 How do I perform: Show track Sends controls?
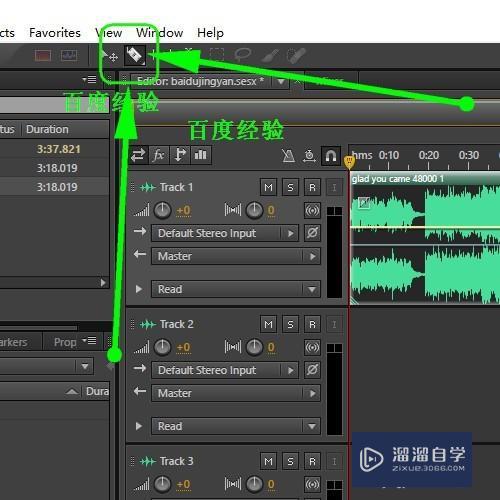[x=180, y=155]
